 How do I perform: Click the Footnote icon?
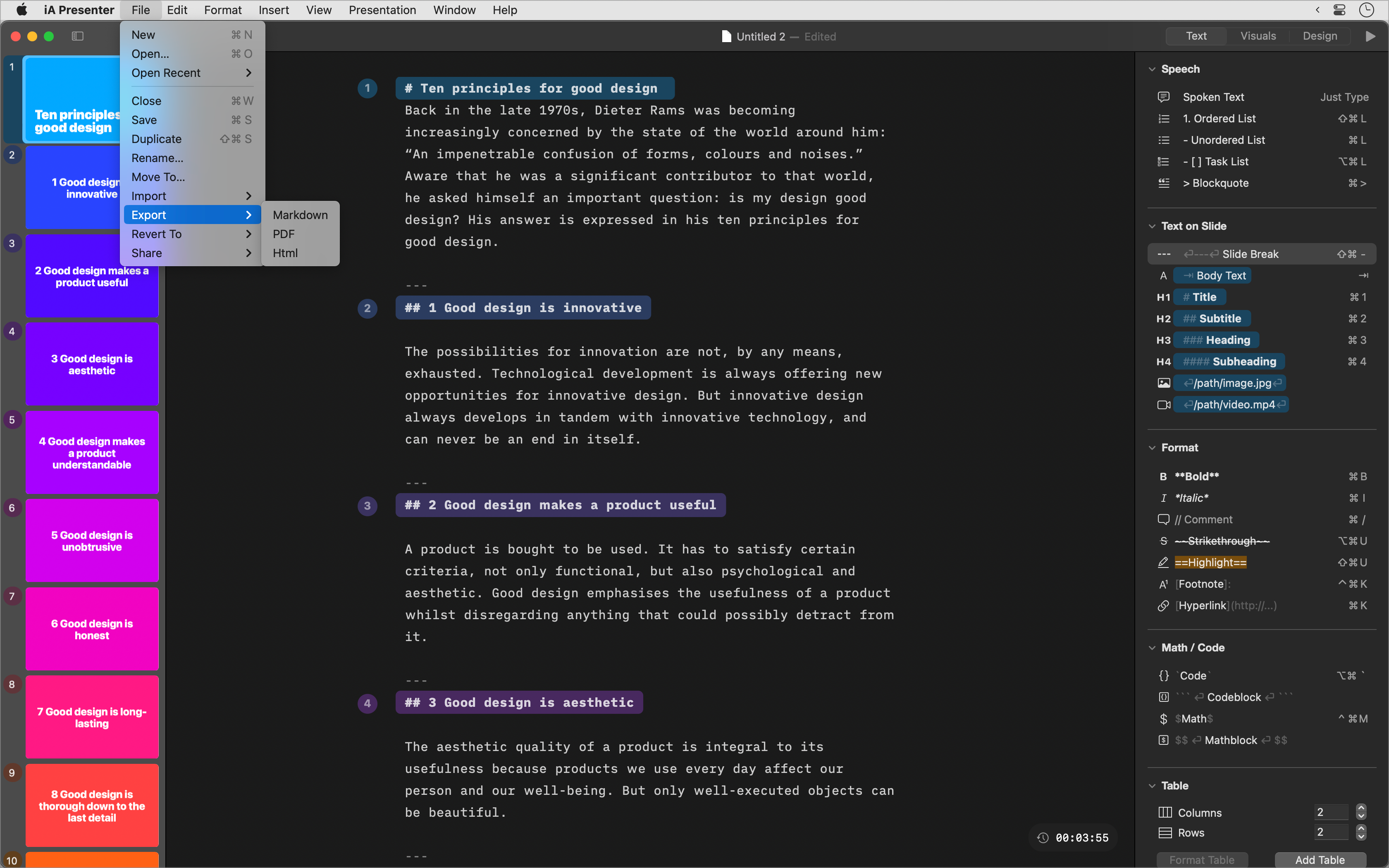pyautogui.click(x=1163, y=584)
